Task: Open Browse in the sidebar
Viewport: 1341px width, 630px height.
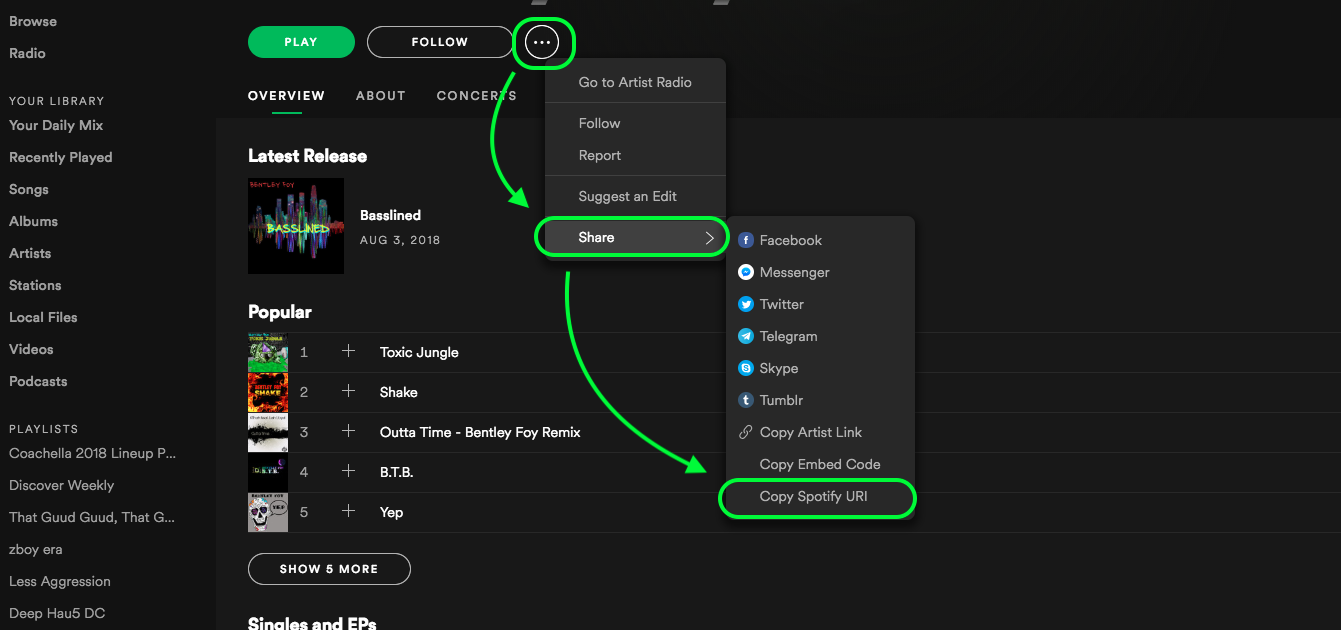Action: click(33, 21)
